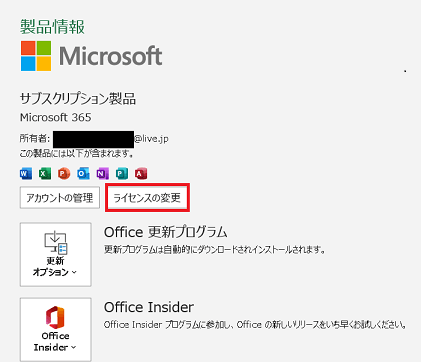Image resolution: width=421 pixels, height=362 pixels.
Task: Click この製品には以下が含まれます text
Action: 77,154
